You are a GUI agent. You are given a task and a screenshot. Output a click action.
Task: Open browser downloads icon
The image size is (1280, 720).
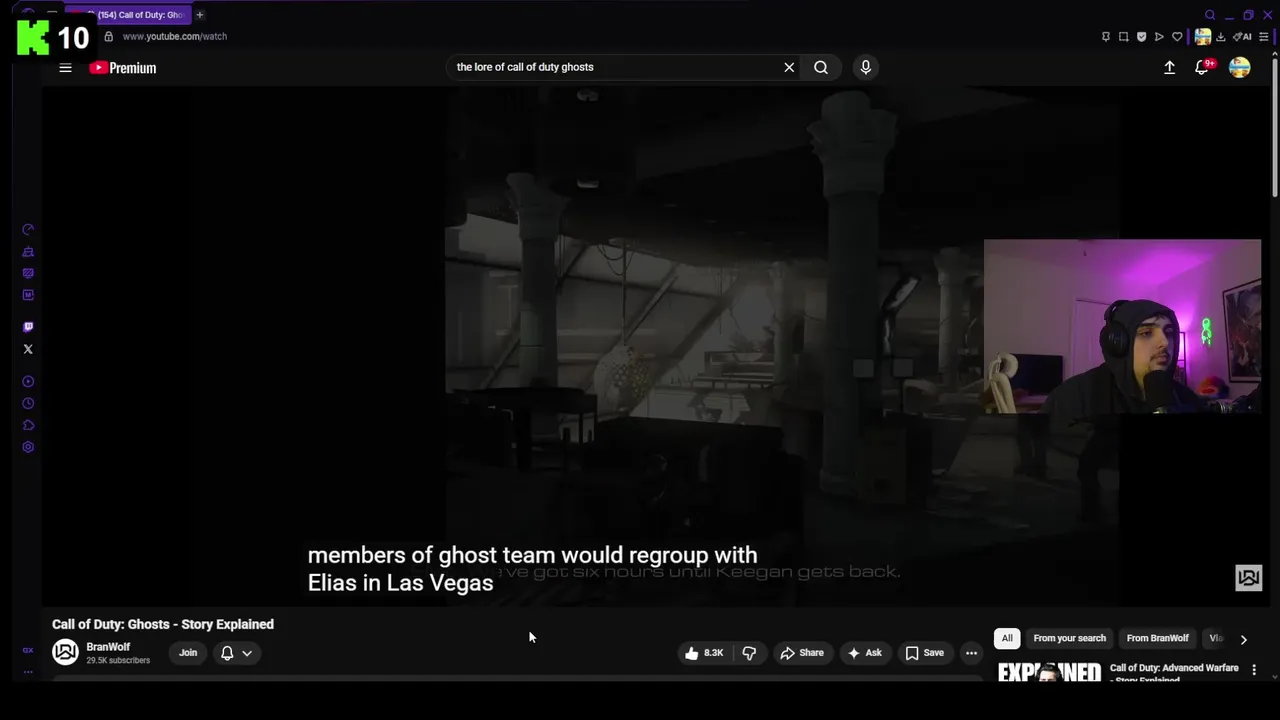(x=1221, y=37)
